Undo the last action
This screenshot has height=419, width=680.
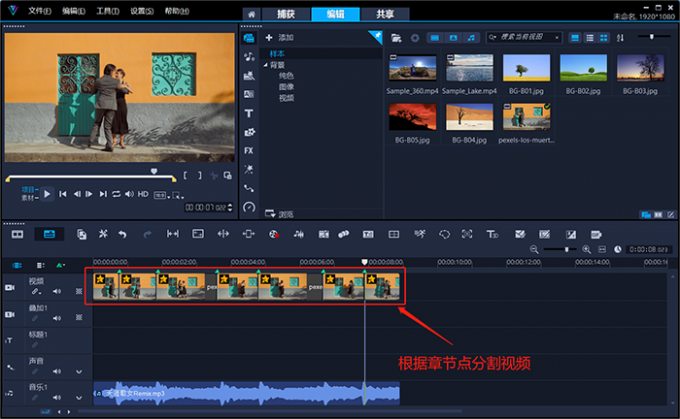point(123,234)
